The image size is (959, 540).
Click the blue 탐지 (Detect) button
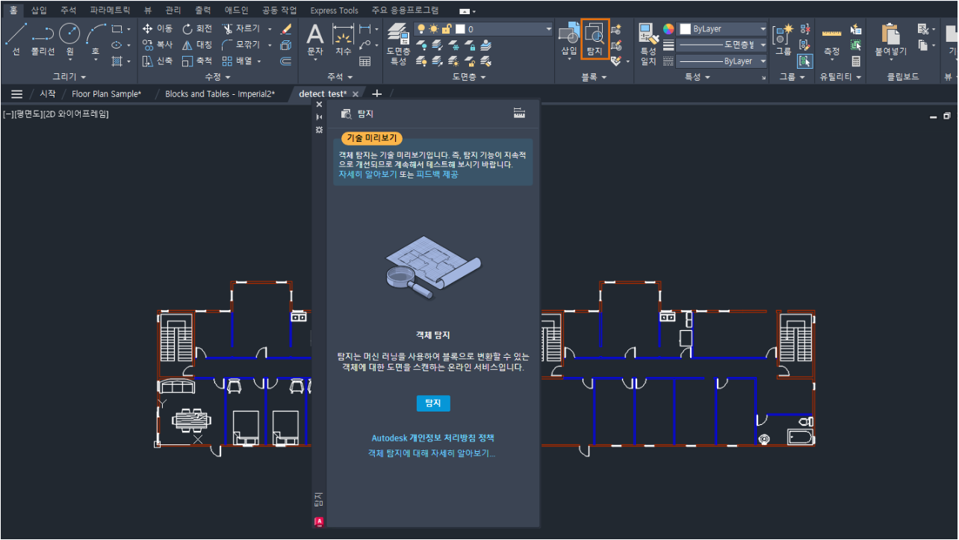tap(433, 403)
